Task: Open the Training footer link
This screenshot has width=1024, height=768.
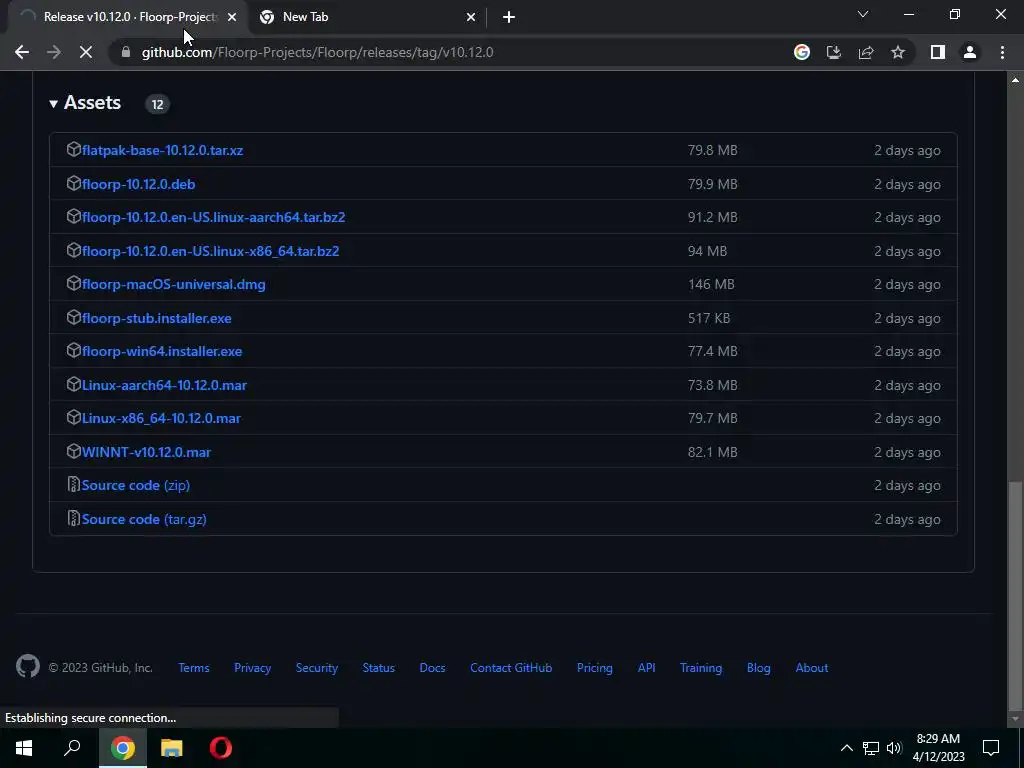Action: point(701,667)
